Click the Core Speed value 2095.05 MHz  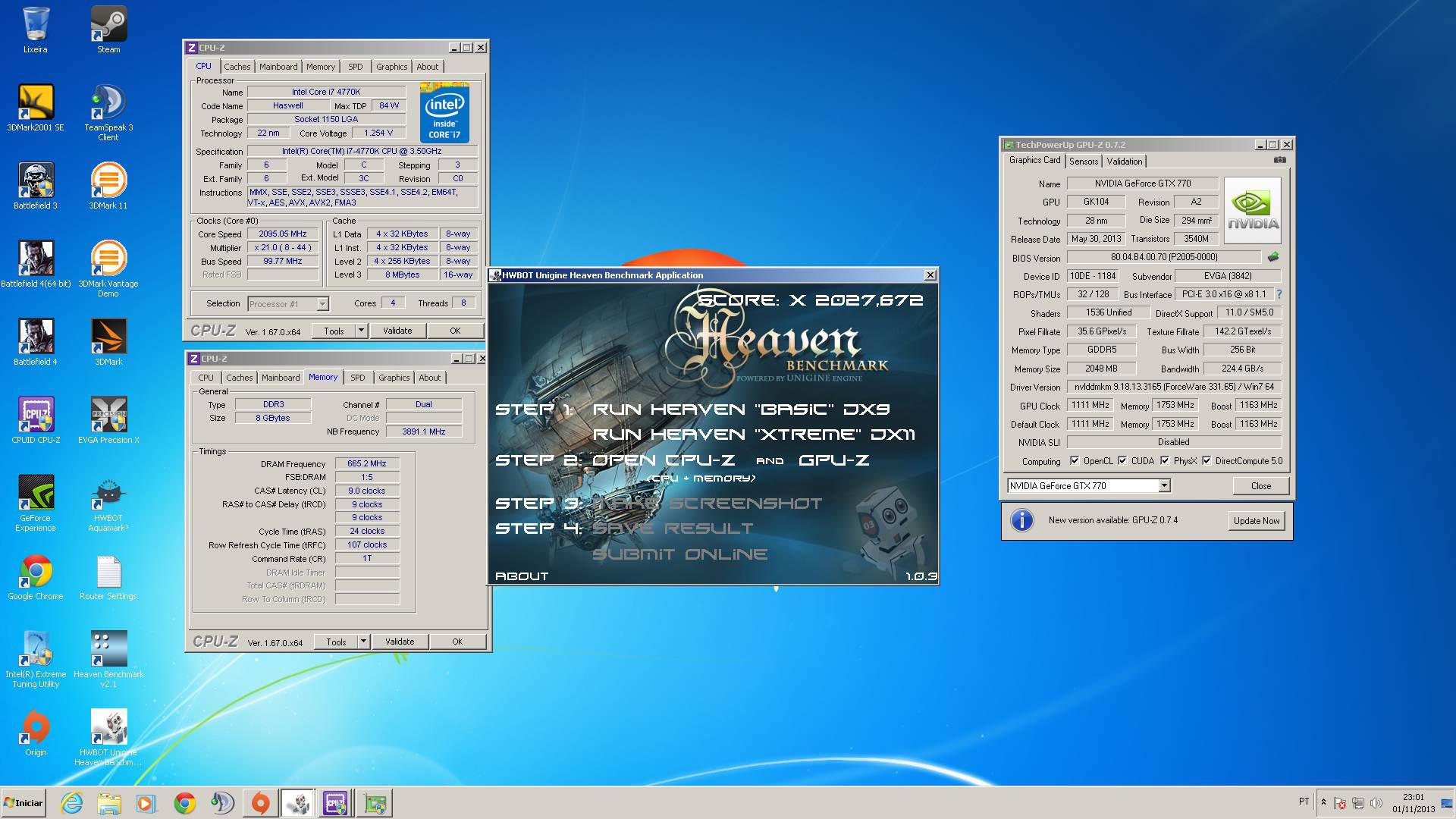point(282,234)
